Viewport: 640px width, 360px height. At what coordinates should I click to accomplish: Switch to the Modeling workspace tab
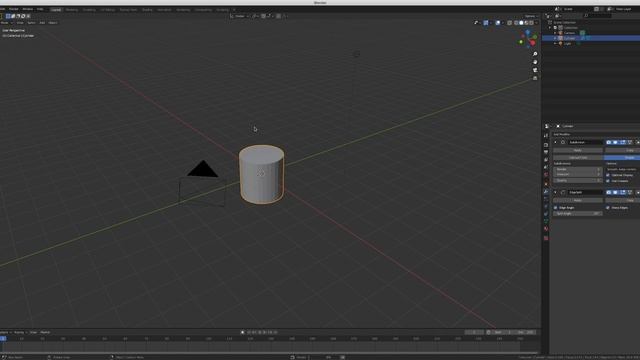click(71, 9)
